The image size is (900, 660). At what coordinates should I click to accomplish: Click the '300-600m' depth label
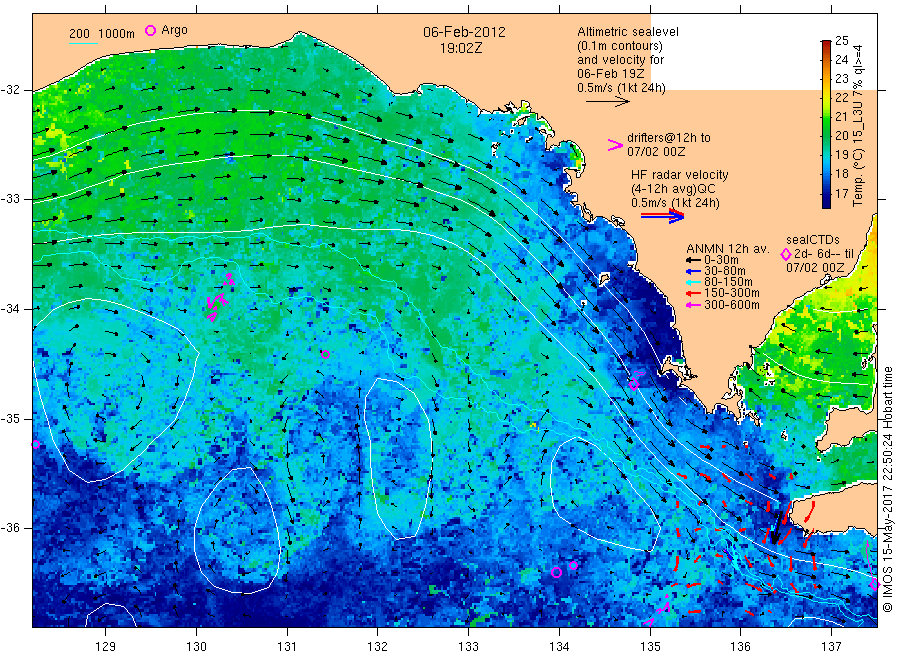pos(732,305)
